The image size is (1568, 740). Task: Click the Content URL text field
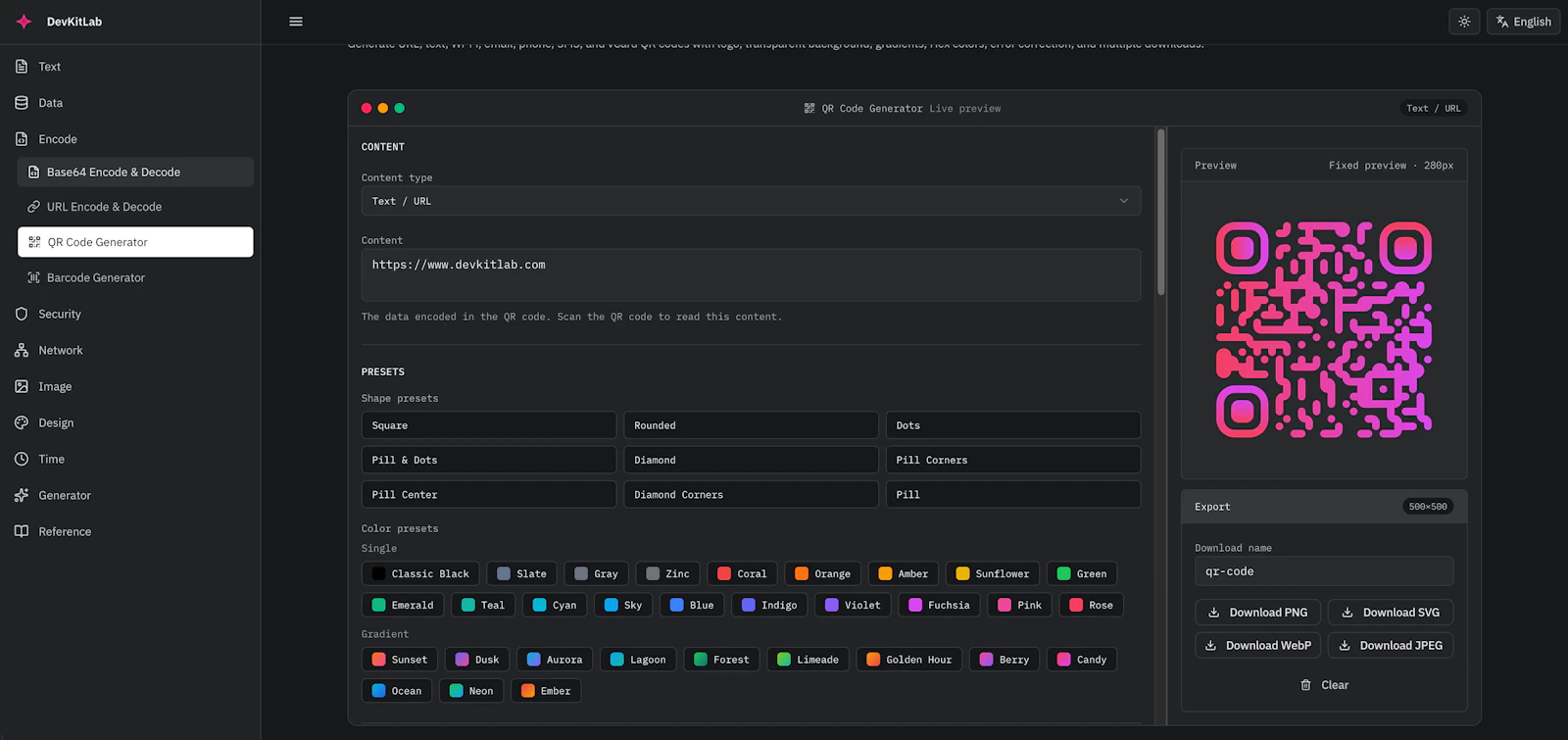(x=751, y=274)
